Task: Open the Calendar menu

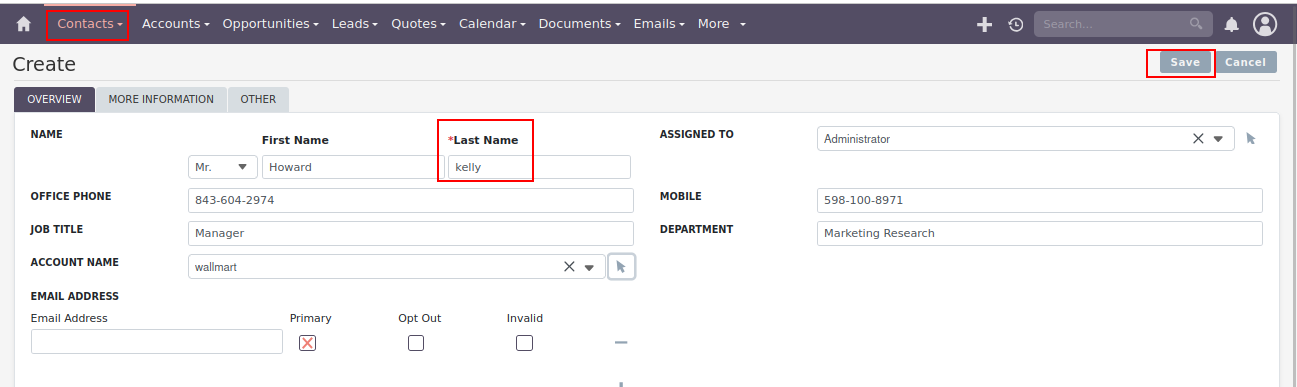Action: pyautogui.click(x=492, y=24)
